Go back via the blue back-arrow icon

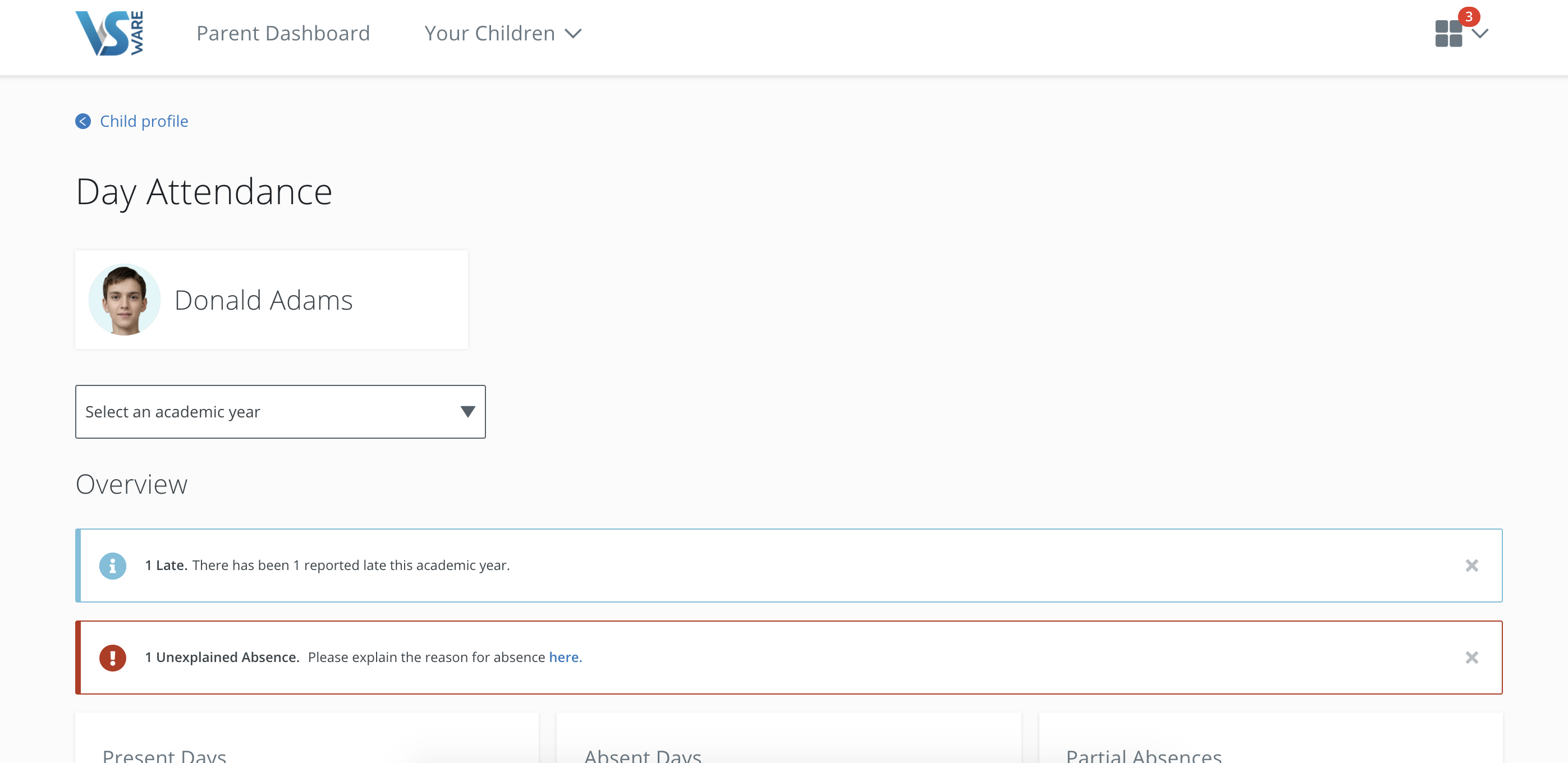point(84,121)
